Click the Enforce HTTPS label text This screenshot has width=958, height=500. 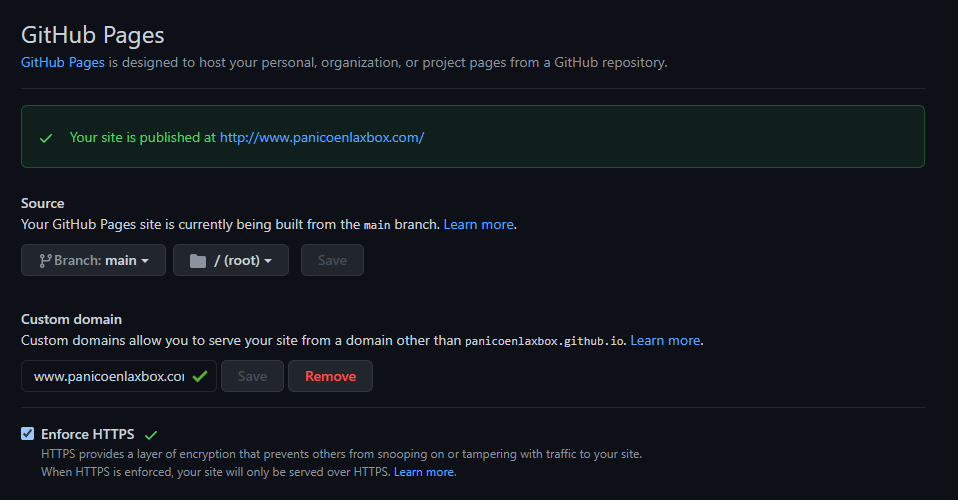tap(87, 434)
